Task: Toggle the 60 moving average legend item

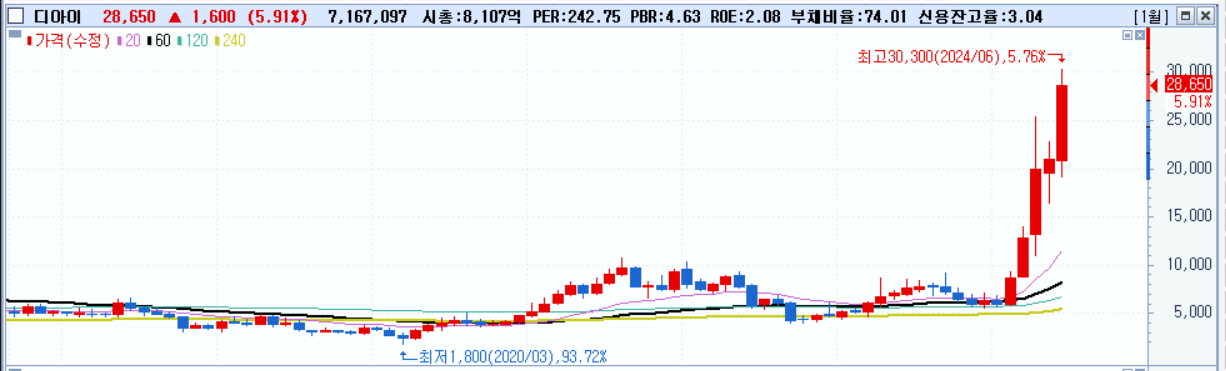Action: [158, 40]
